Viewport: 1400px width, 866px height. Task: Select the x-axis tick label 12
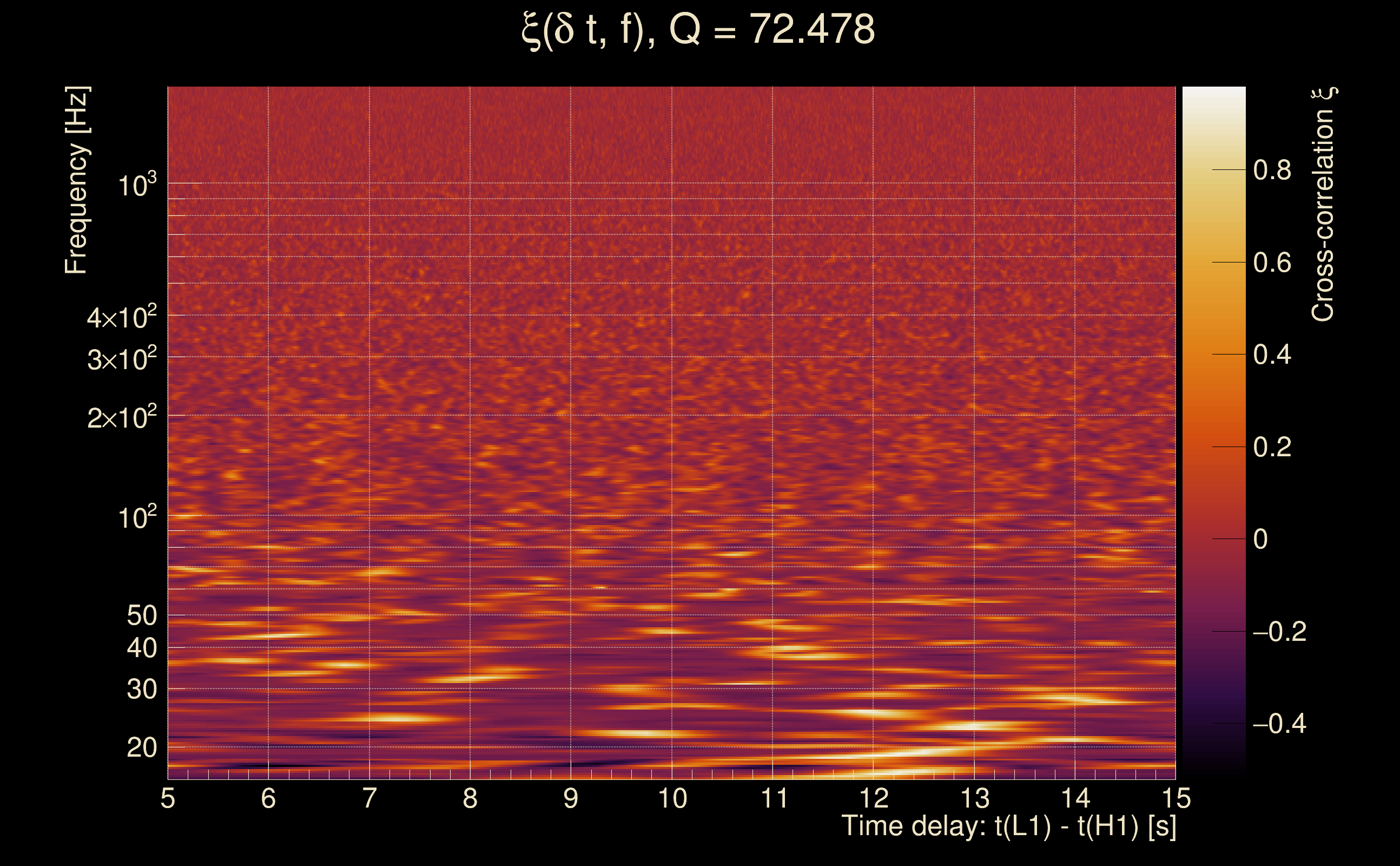click(874, 798)
